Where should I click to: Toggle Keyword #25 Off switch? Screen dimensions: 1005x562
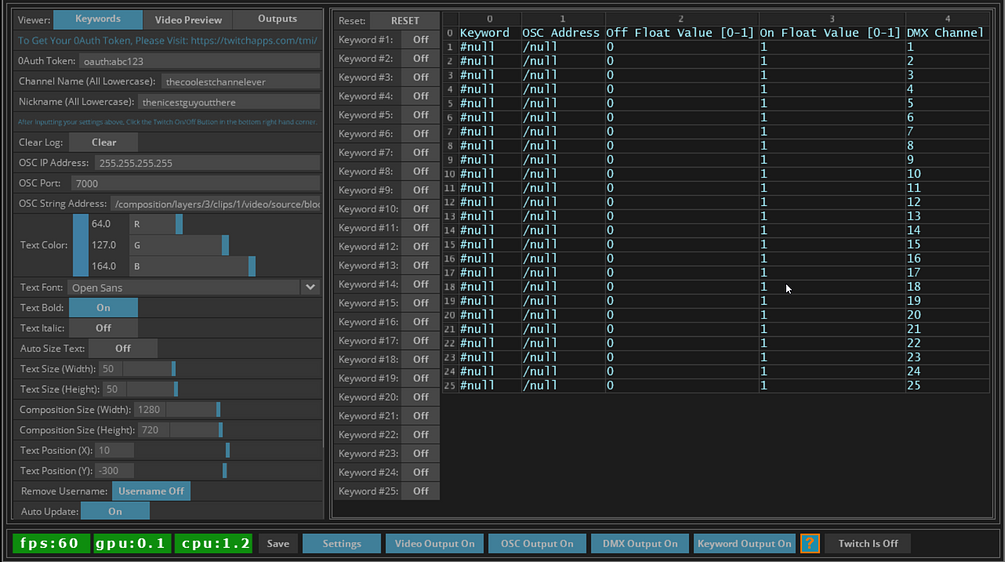click(x=420, y=491)
